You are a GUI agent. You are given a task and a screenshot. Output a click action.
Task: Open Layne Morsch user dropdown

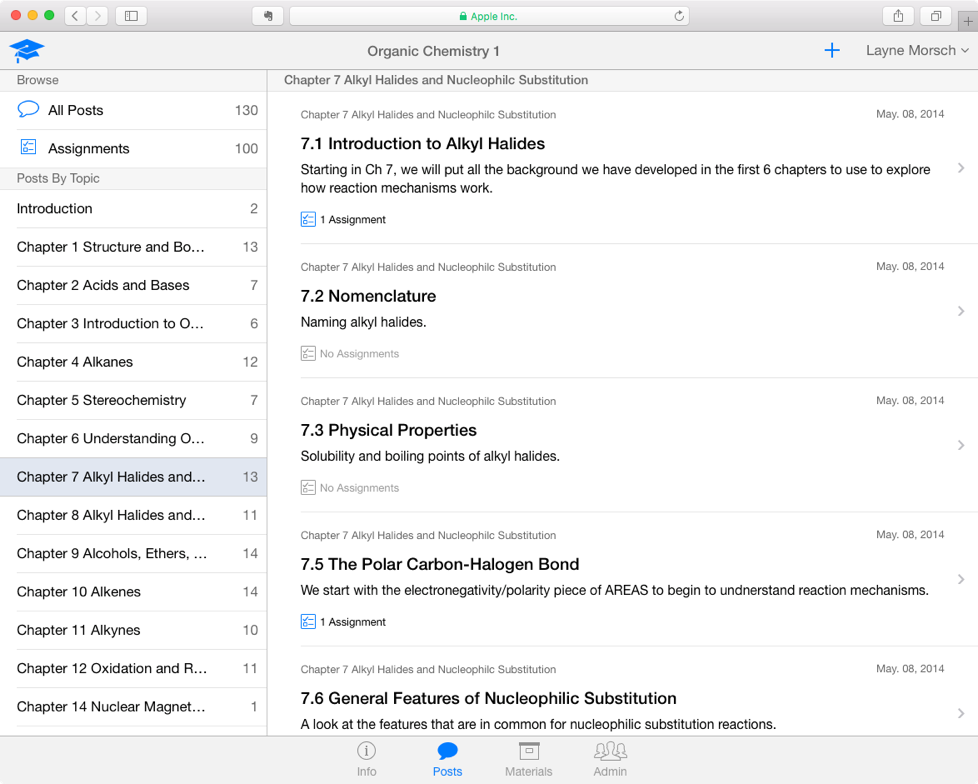coord(916,51)
